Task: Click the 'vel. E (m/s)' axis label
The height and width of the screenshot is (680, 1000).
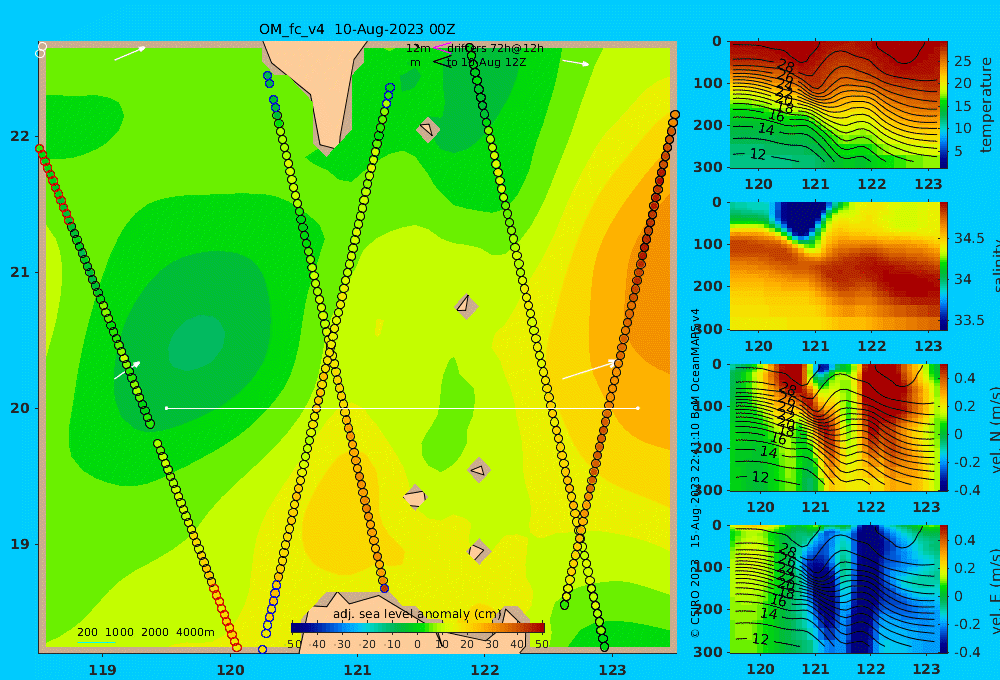Action: tap(995, 590)
